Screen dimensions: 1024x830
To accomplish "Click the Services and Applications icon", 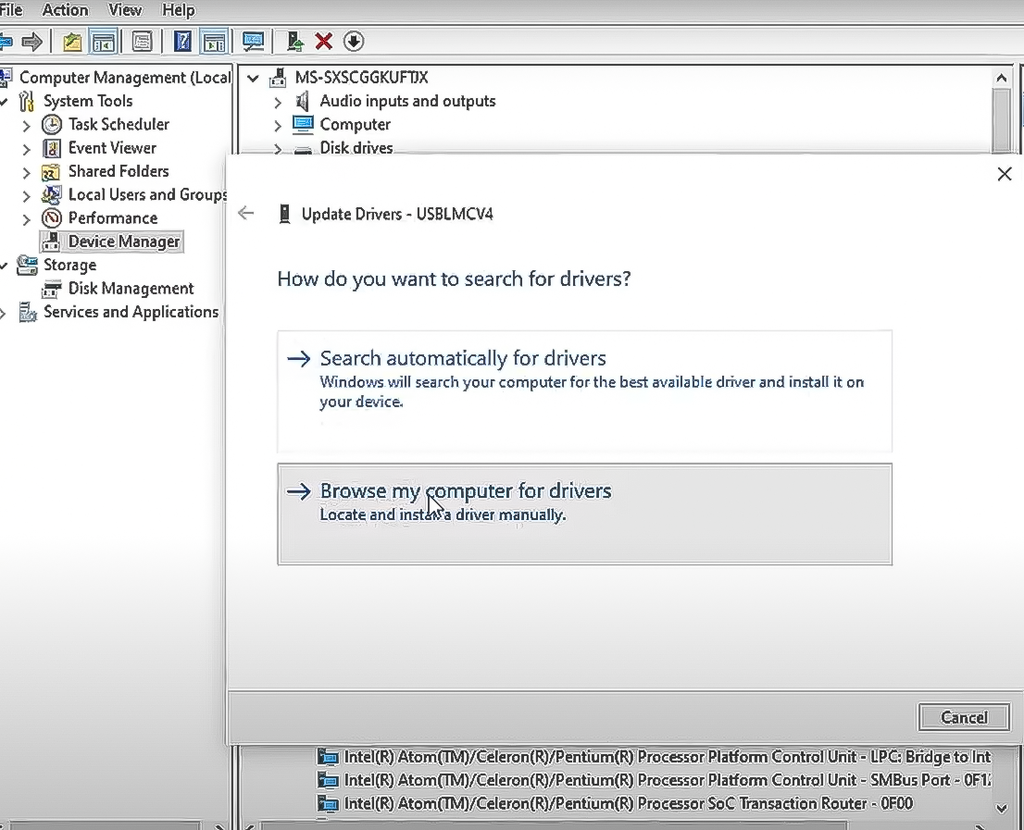I will coord(27,312).
